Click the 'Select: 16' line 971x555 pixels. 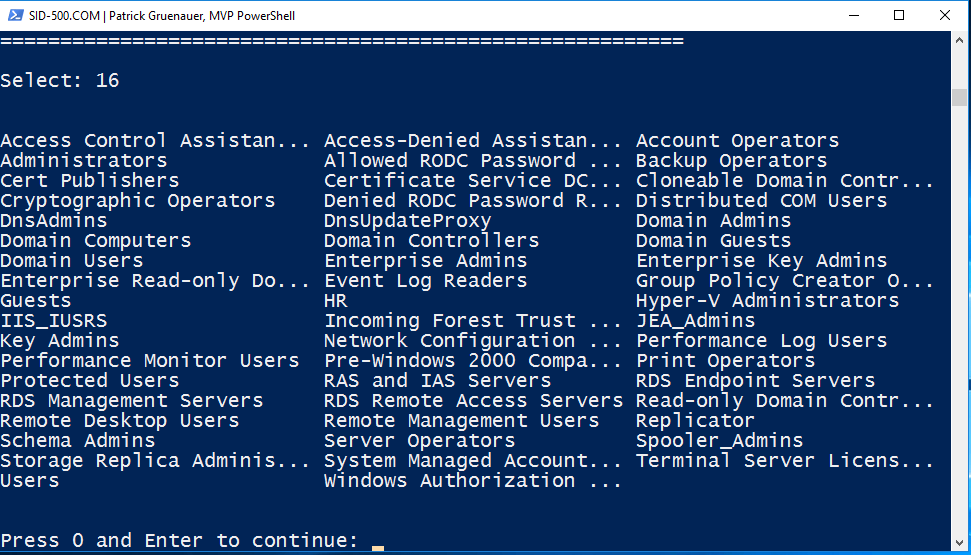coord(60,81)
